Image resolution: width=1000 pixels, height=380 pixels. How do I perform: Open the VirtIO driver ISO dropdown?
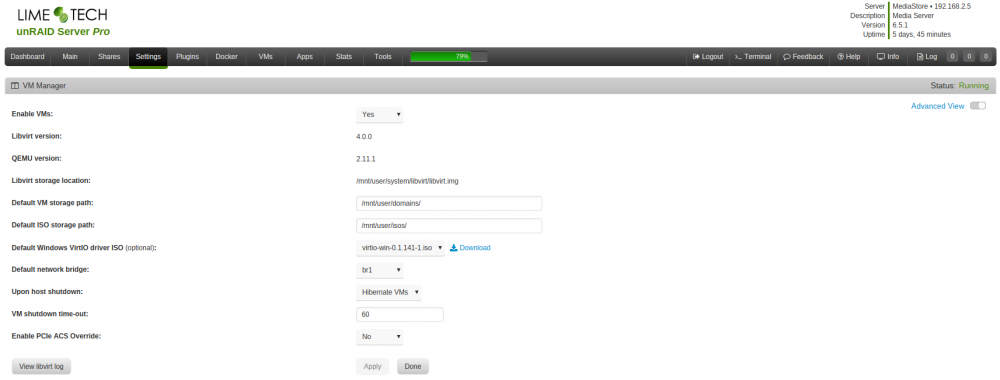pyautogui.click(x=401, y=247)
